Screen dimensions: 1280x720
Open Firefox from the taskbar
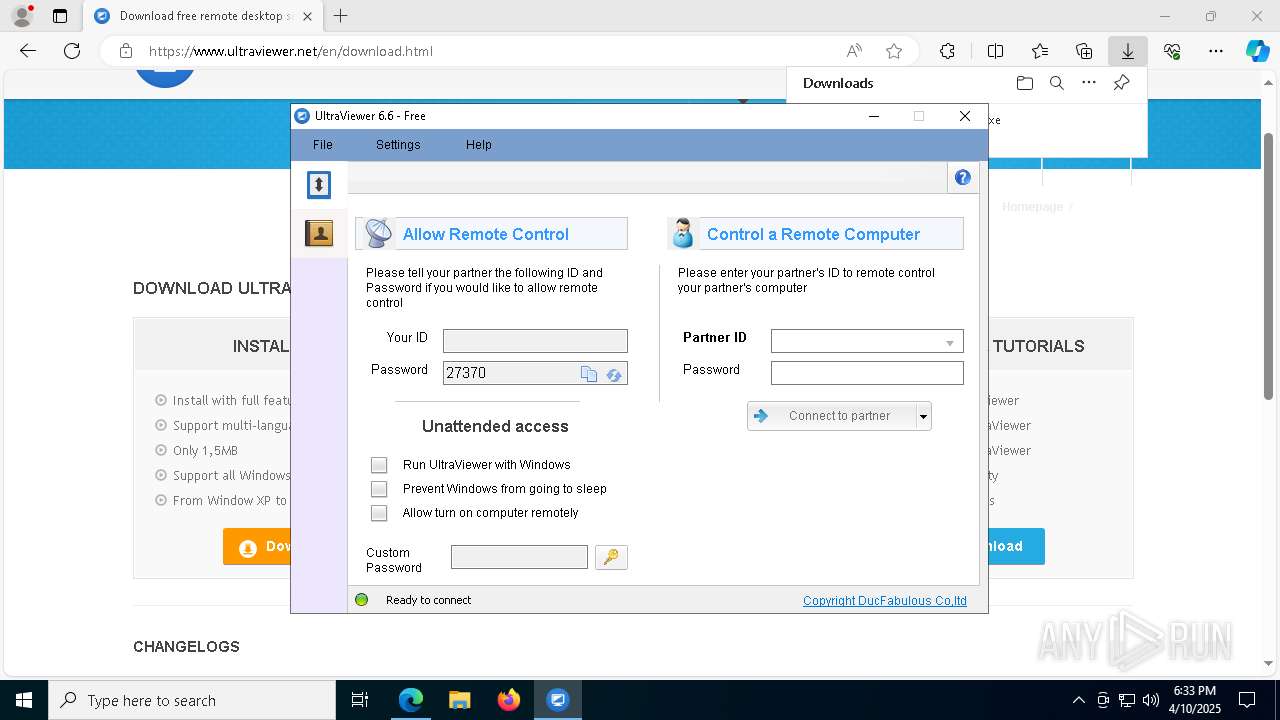[x=509, y=700]
